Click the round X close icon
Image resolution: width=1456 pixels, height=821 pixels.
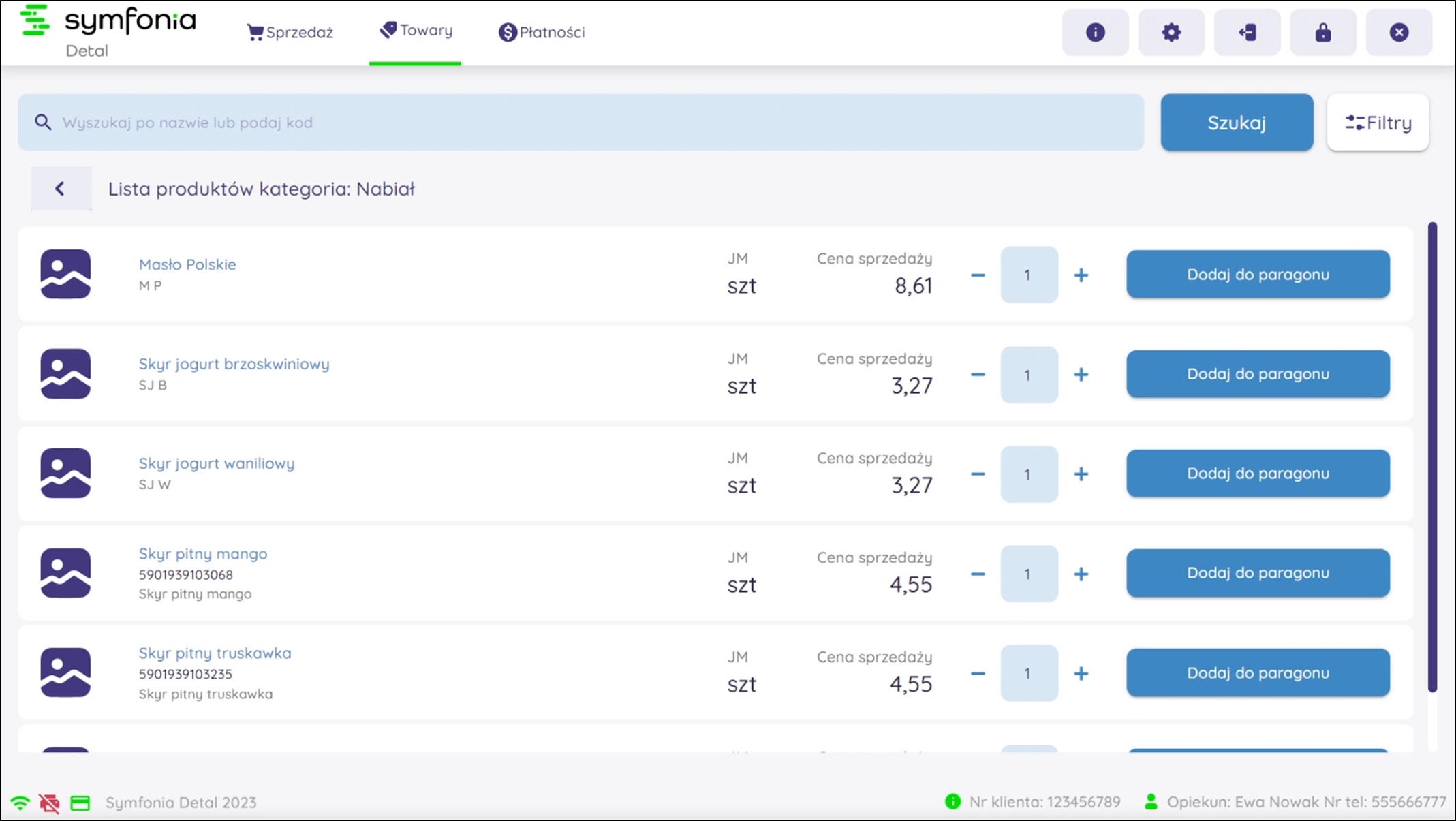[x=1399, y=32]
